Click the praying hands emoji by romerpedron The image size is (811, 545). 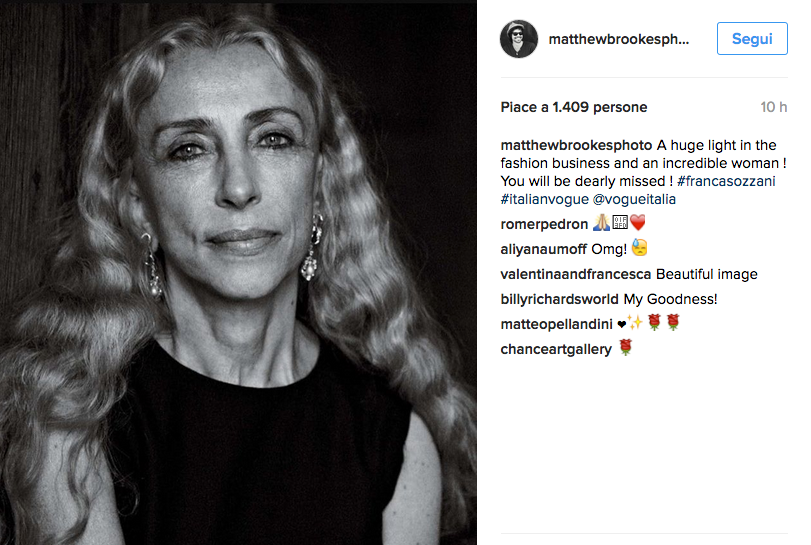[601, 224]
